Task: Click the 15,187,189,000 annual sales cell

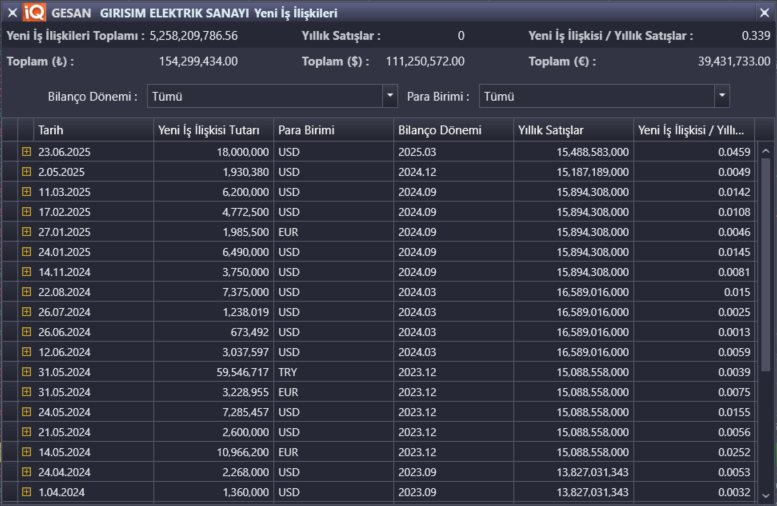Action: click(x=573, y=172)
